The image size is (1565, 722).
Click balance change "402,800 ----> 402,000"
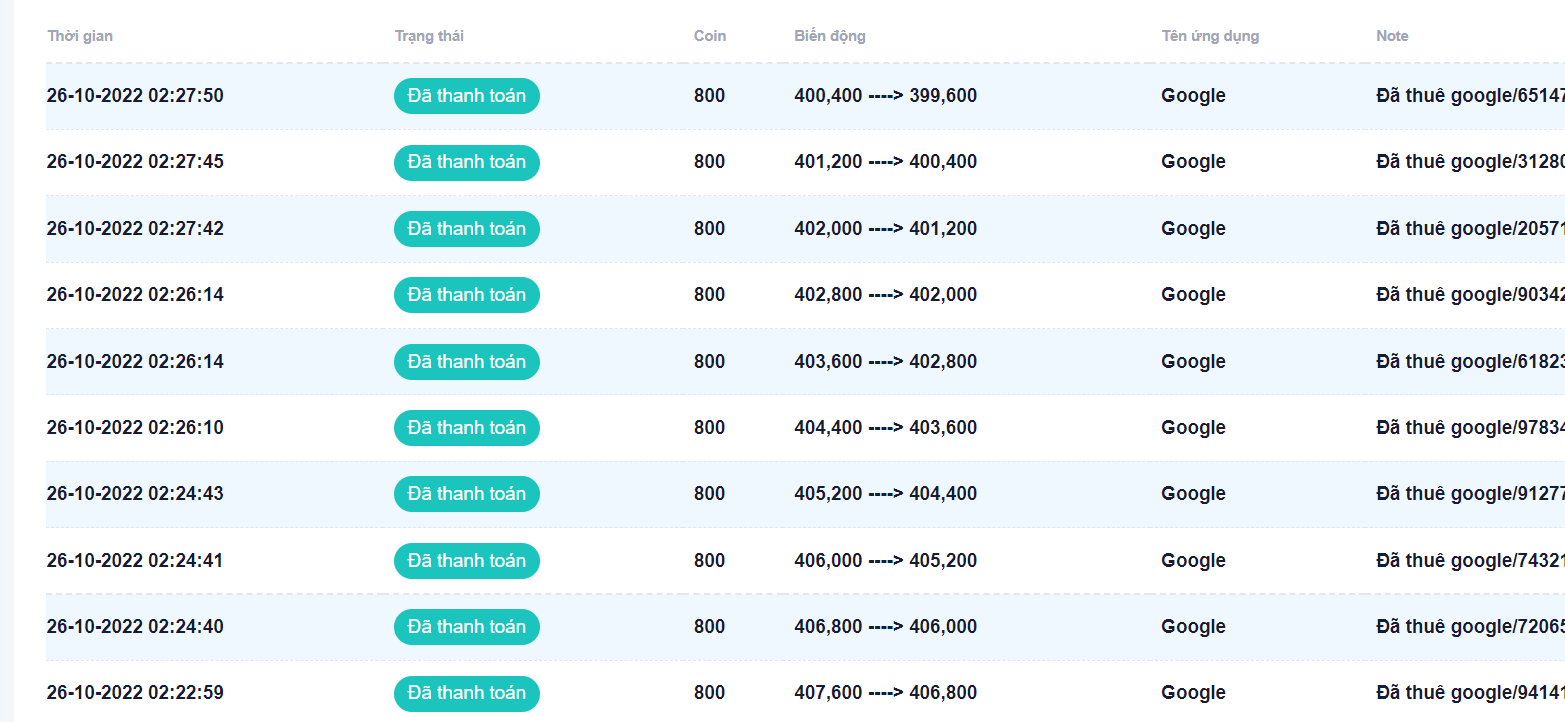[x=885, y=295]
